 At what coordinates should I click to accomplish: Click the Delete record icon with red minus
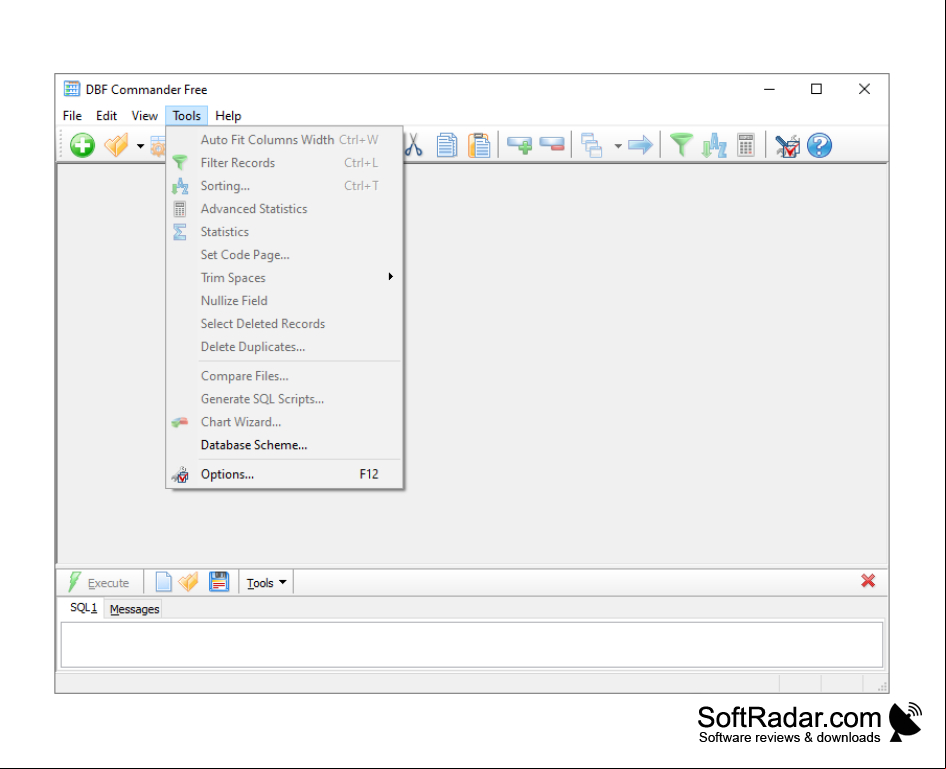(x=552, y=145)
